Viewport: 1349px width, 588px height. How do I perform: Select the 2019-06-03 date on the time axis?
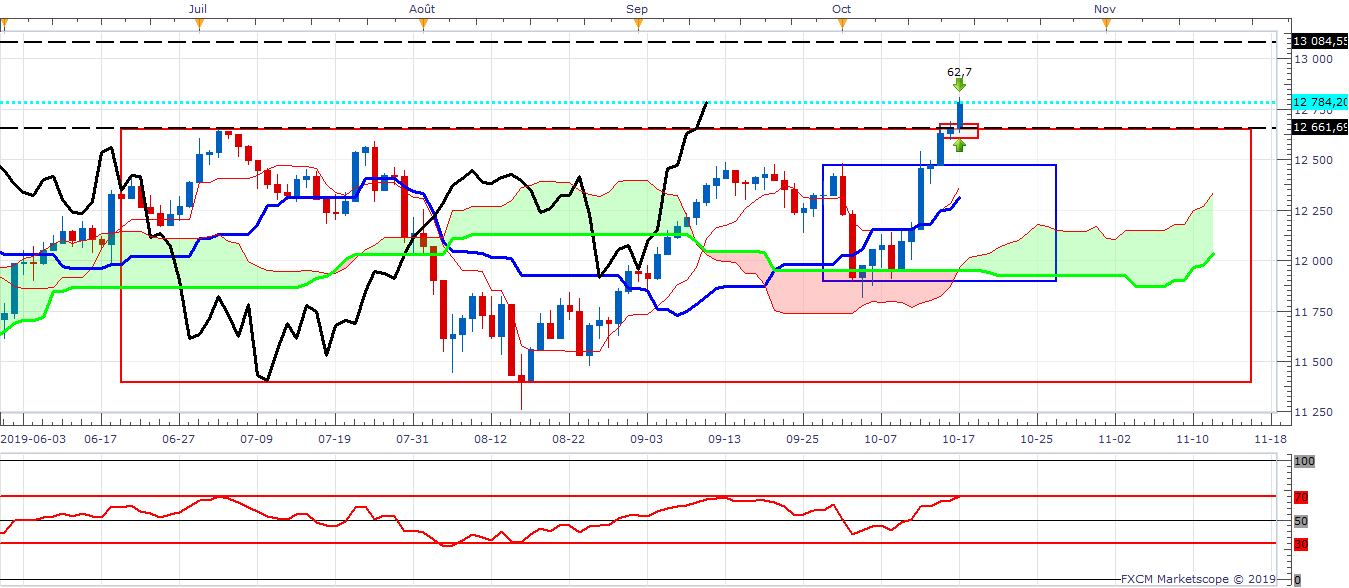[31, 438]
